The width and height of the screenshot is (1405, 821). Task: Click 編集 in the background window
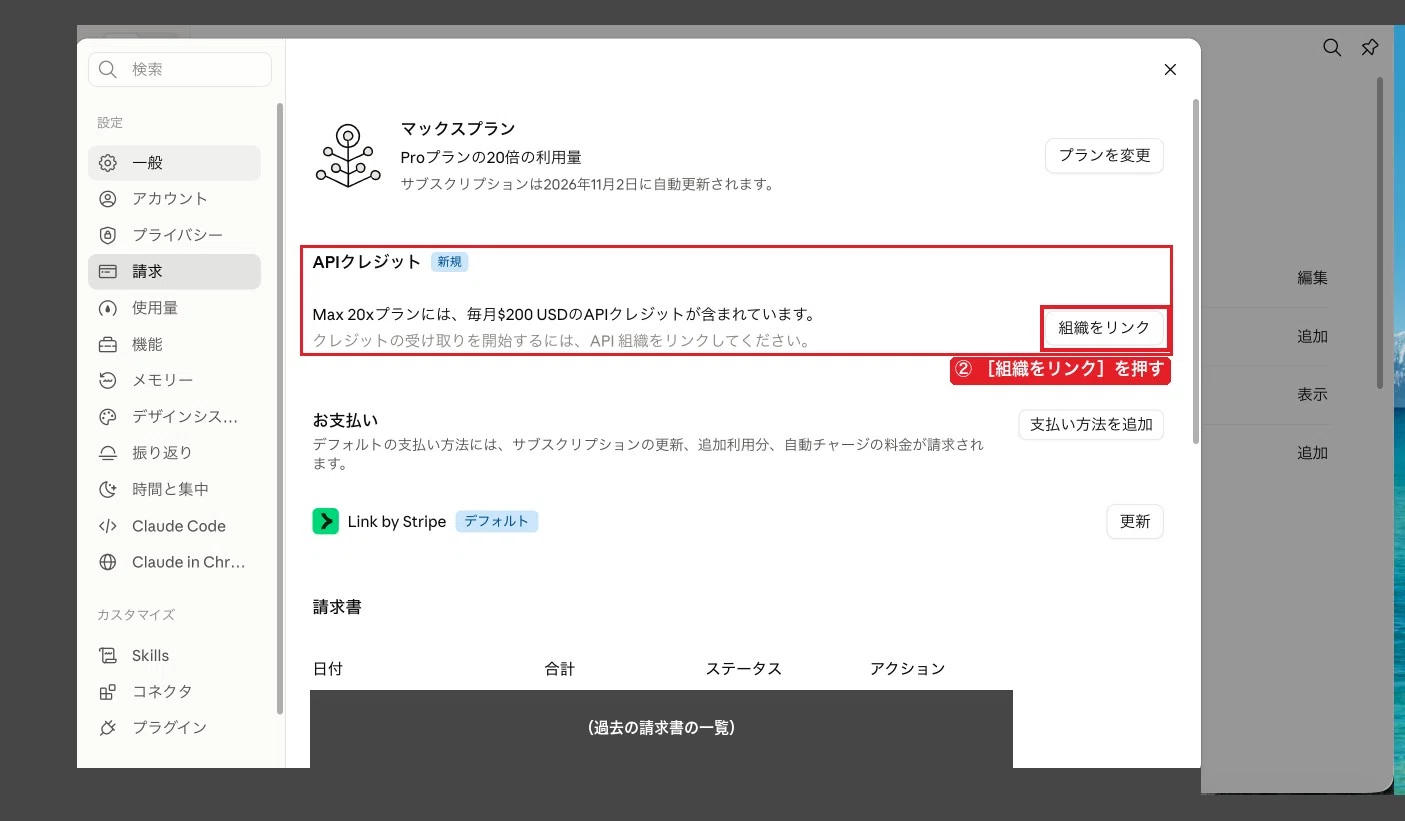(1312, 278)
